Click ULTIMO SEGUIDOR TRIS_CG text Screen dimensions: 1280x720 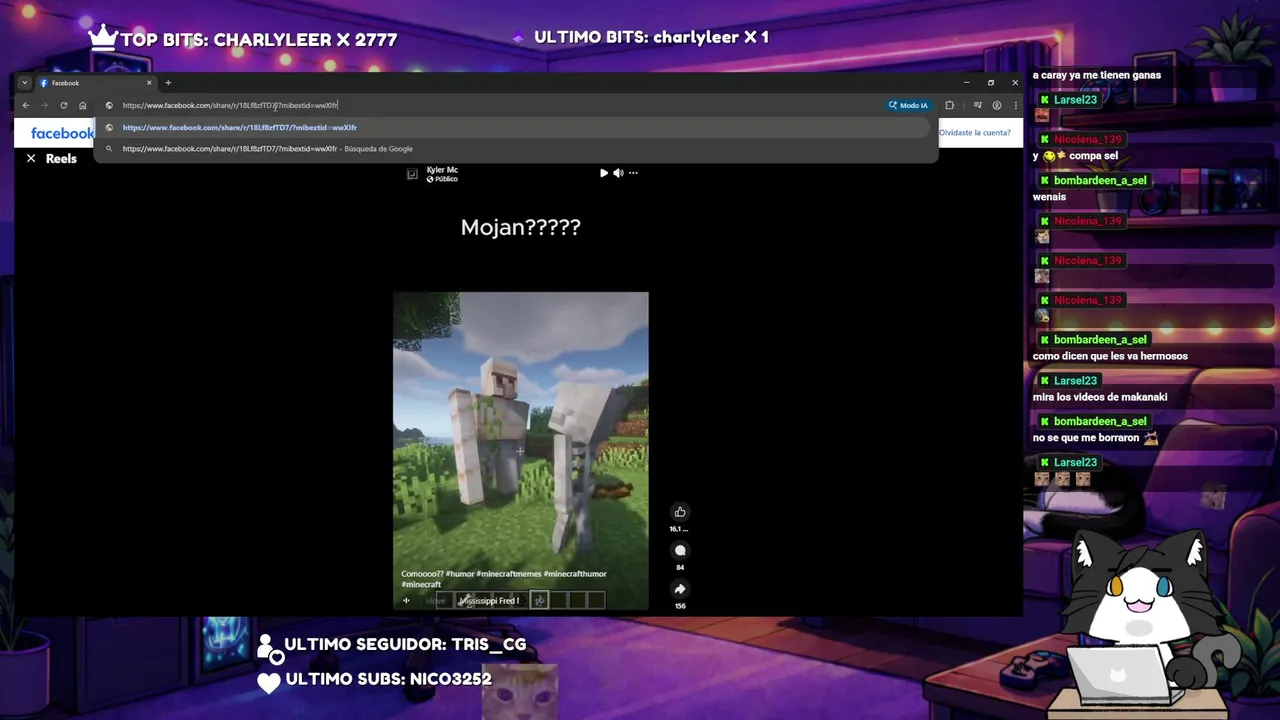click(x=405, y=645)
